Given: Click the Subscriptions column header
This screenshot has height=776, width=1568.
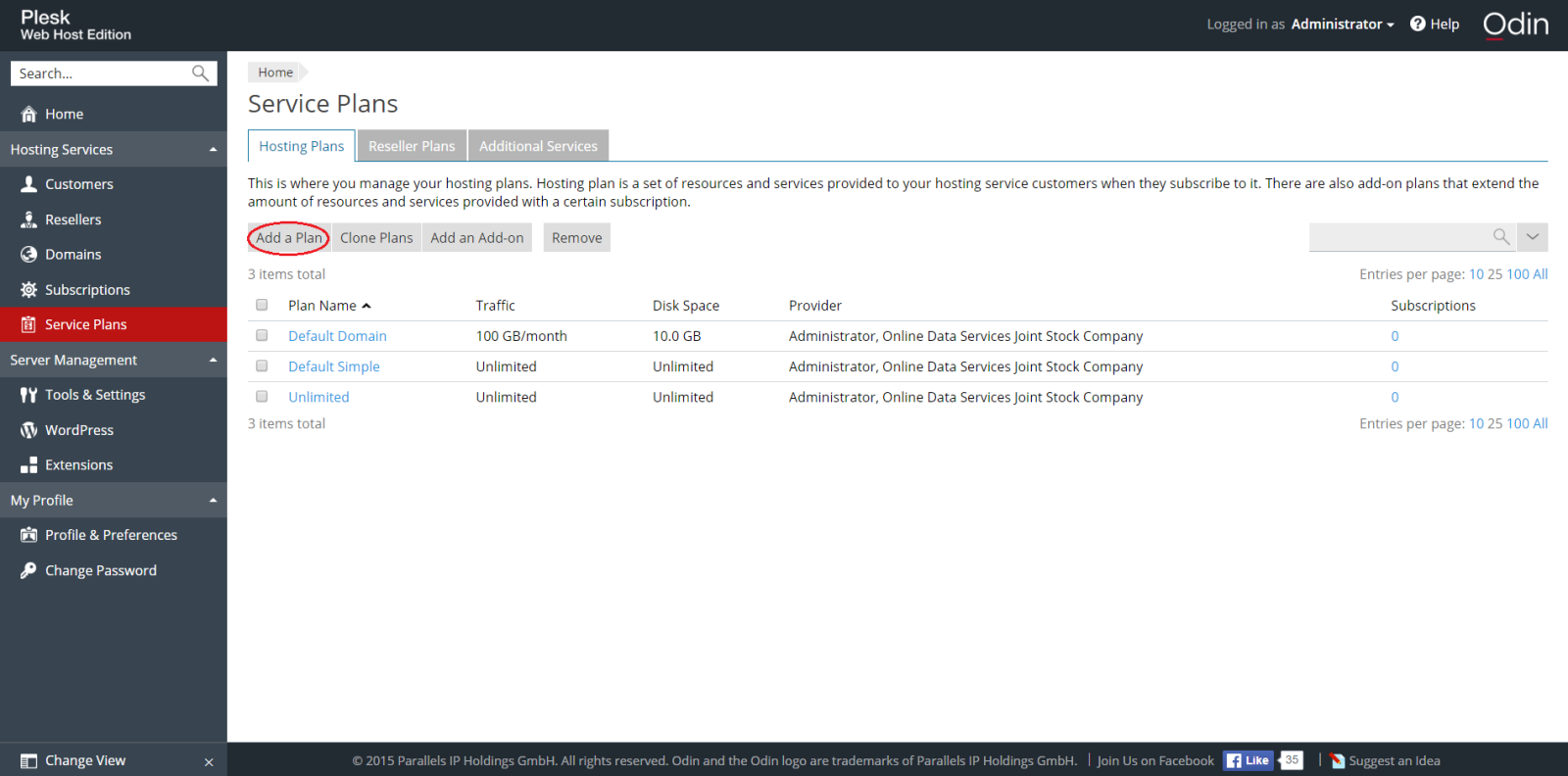Looking at the screenshot, I should [1433, 306].
